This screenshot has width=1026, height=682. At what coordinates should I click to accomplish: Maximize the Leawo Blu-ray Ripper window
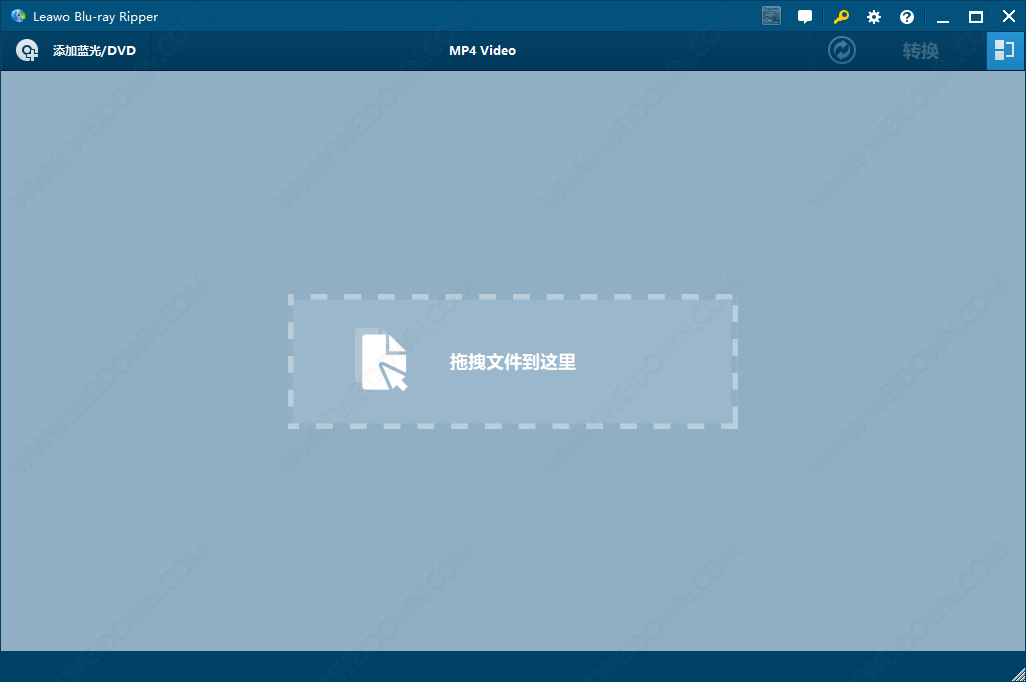click(x=976, y=17)
